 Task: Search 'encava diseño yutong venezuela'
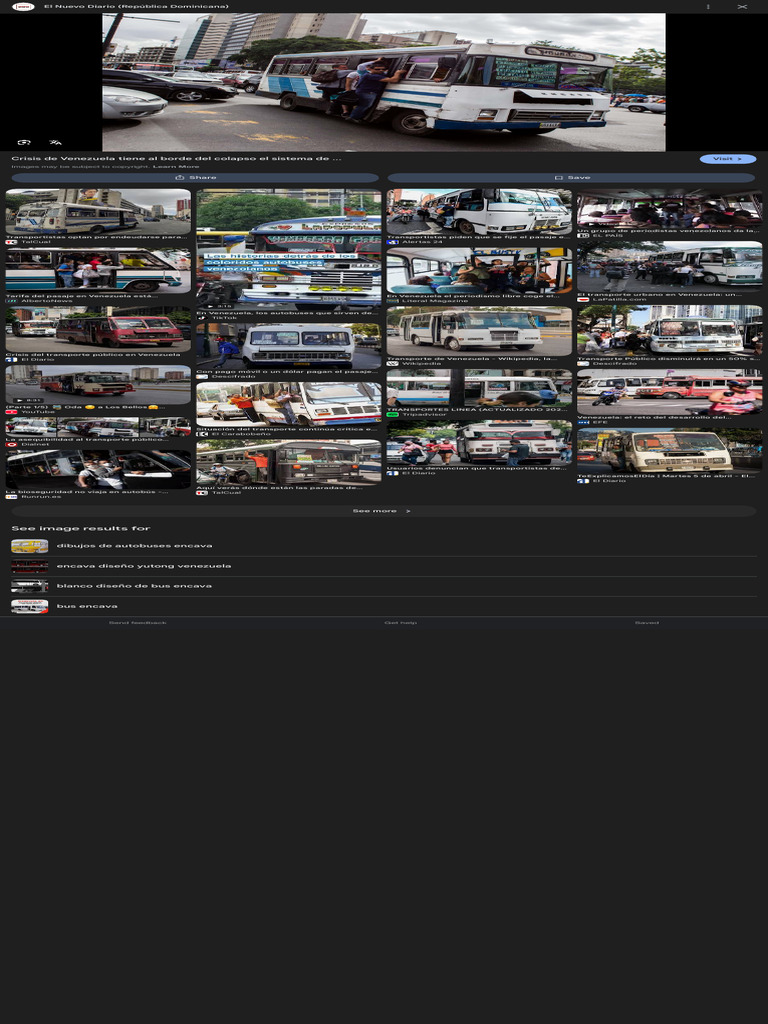pos(383,566)
